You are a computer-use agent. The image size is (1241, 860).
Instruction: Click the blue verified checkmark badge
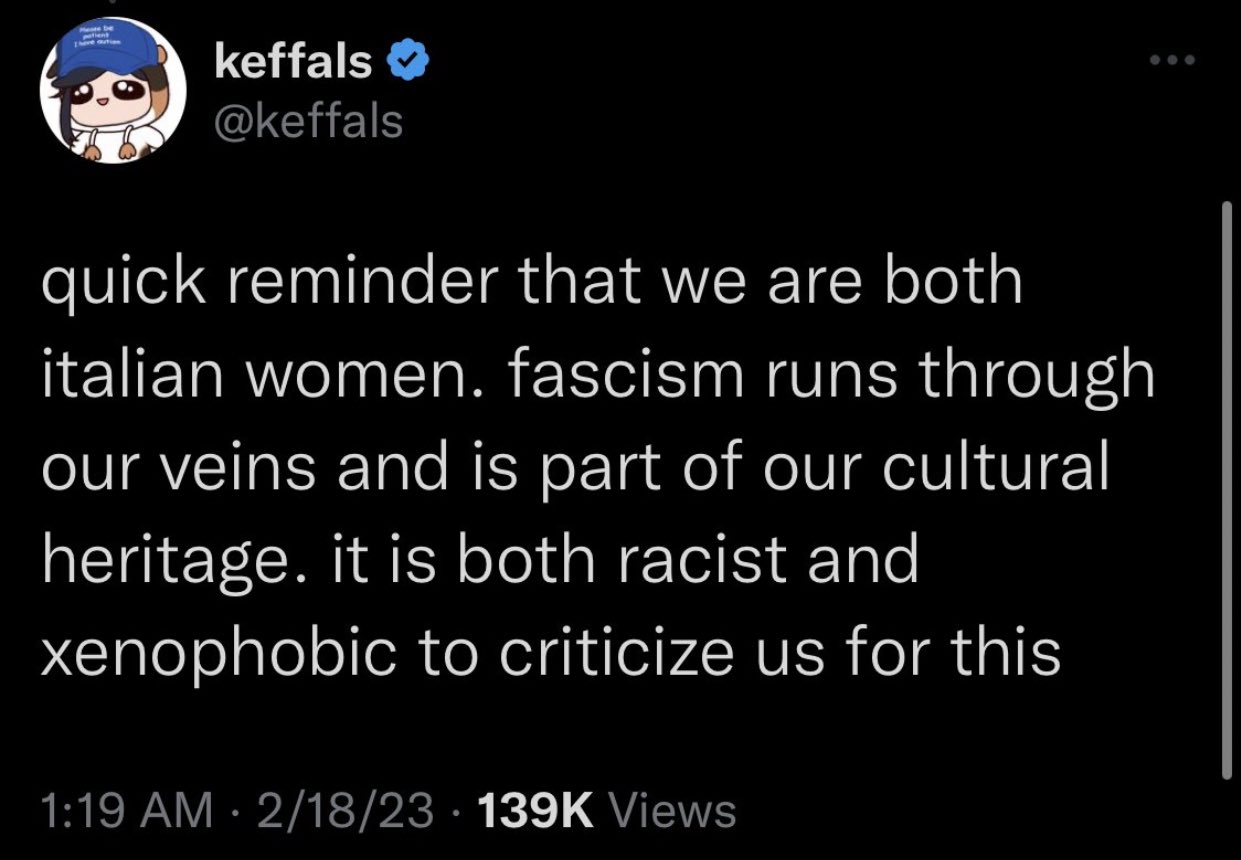pyautogui.click(x=407, y=64)
